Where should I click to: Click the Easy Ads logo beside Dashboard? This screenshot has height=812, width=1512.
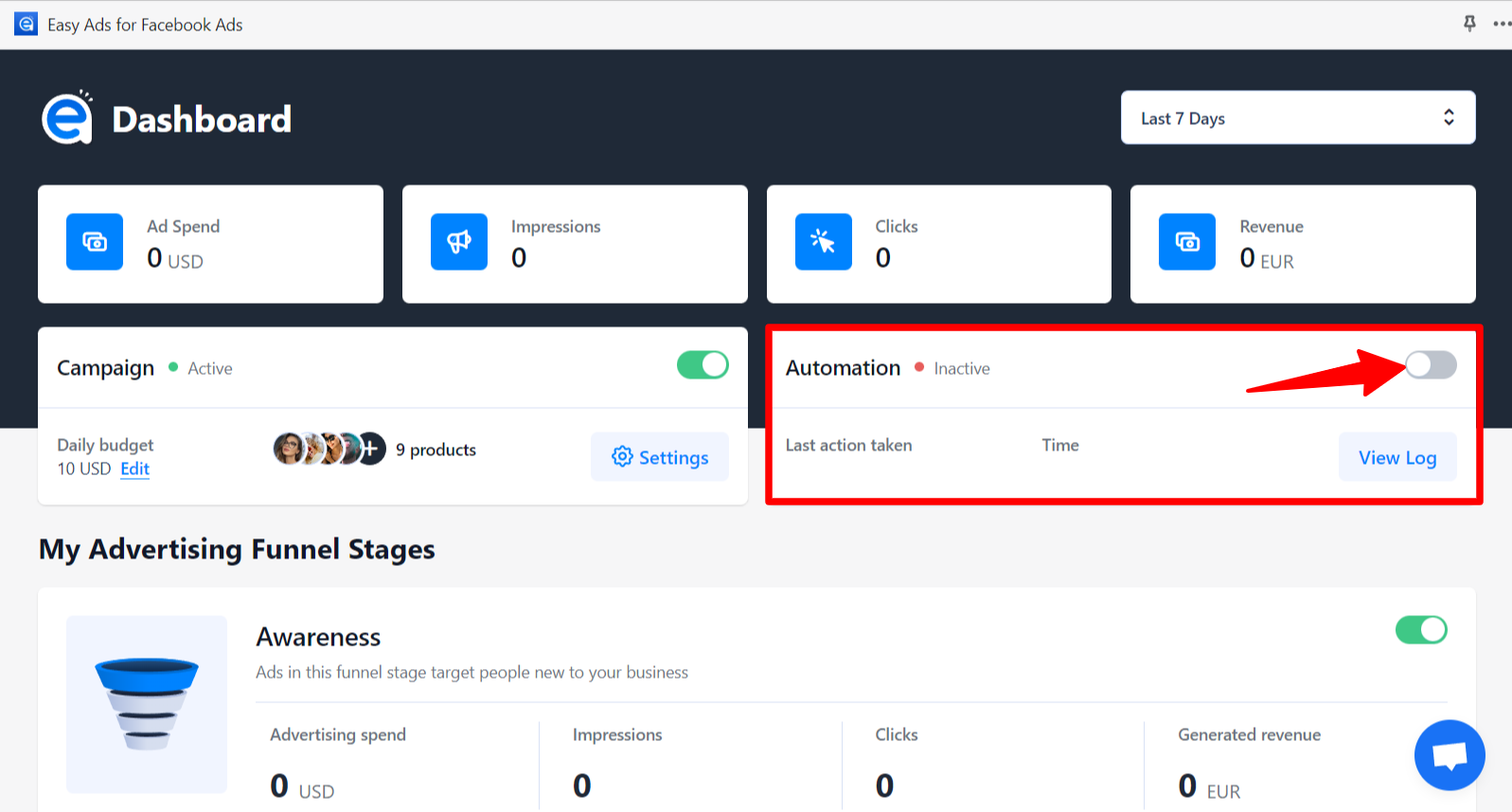tap(67, 119)
